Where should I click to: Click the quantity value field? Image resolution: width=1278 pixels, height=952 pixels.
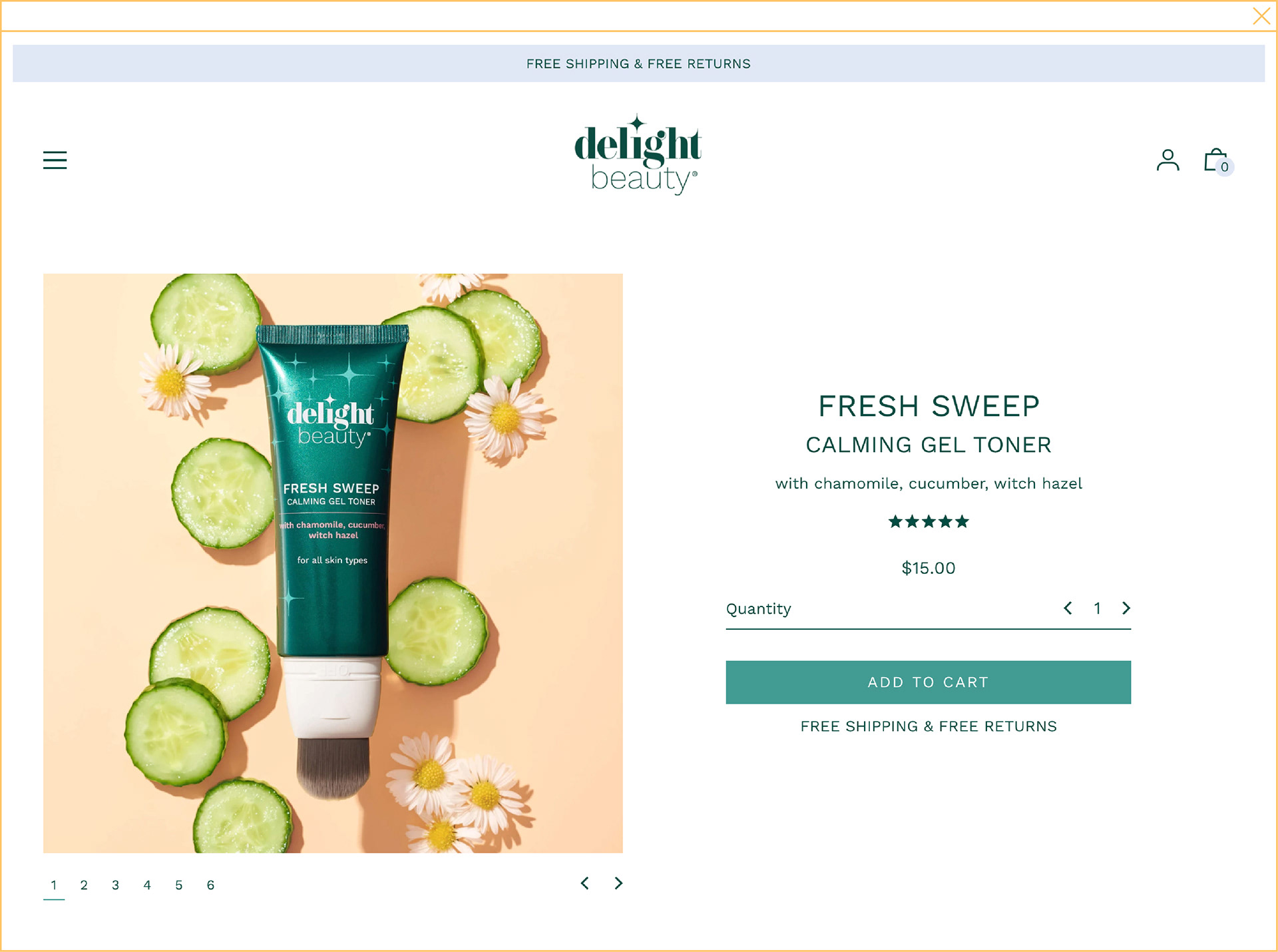(1097, 608)
